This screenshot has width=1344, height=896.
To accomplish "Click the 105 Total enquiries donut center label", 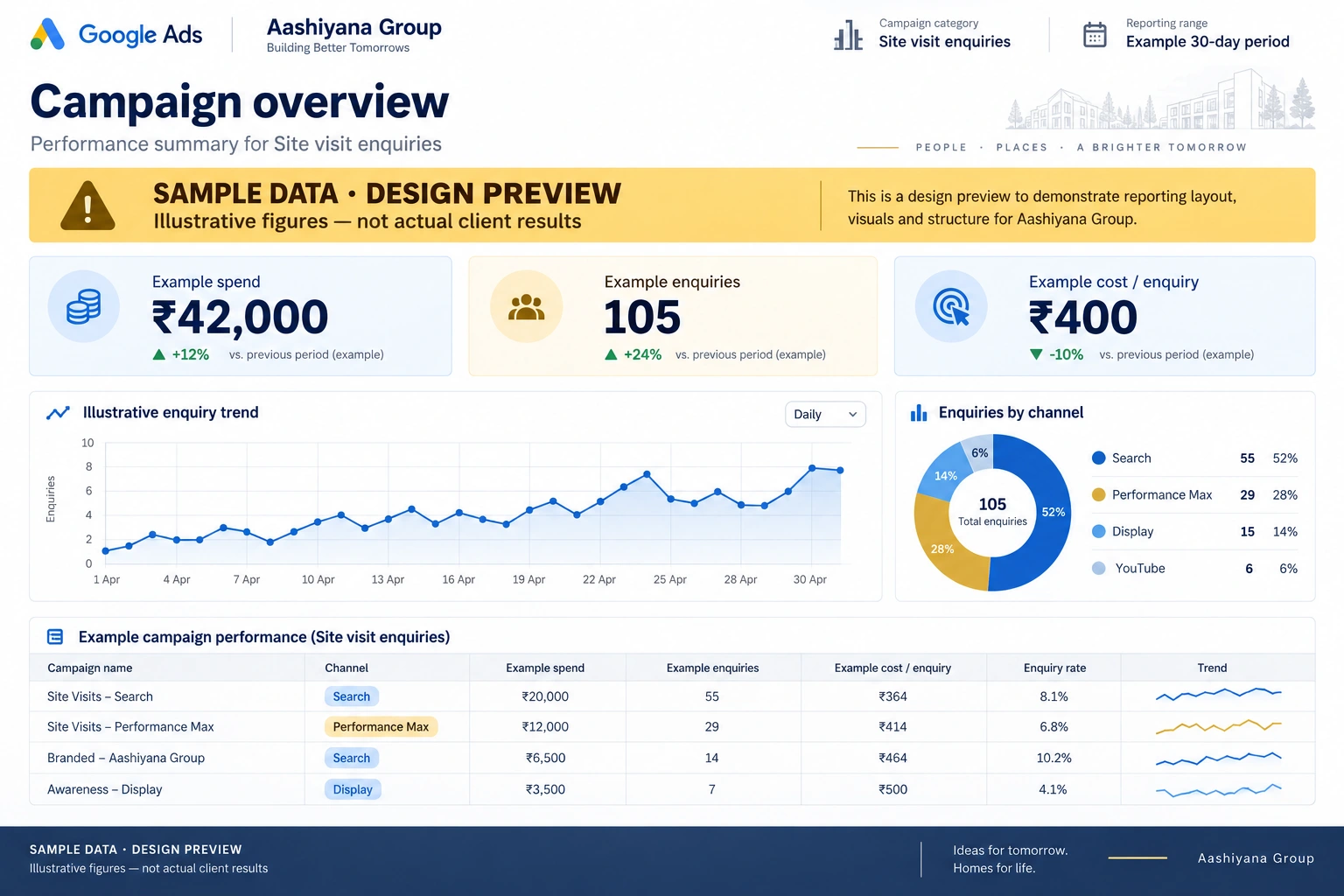I will tap(992, 512).
